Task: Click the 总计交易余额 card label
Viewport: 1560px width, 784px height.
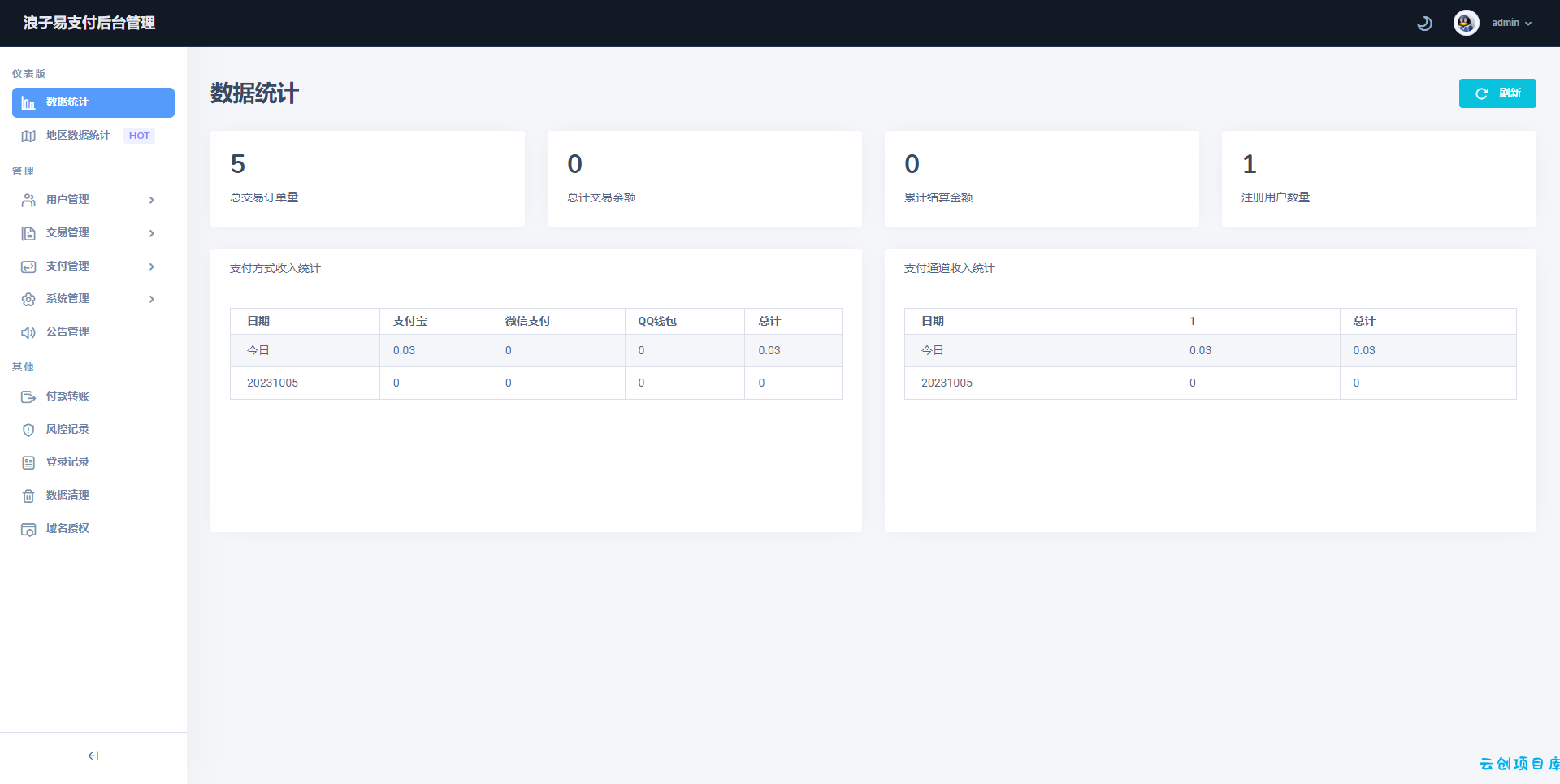Action: tap(601, 197)
